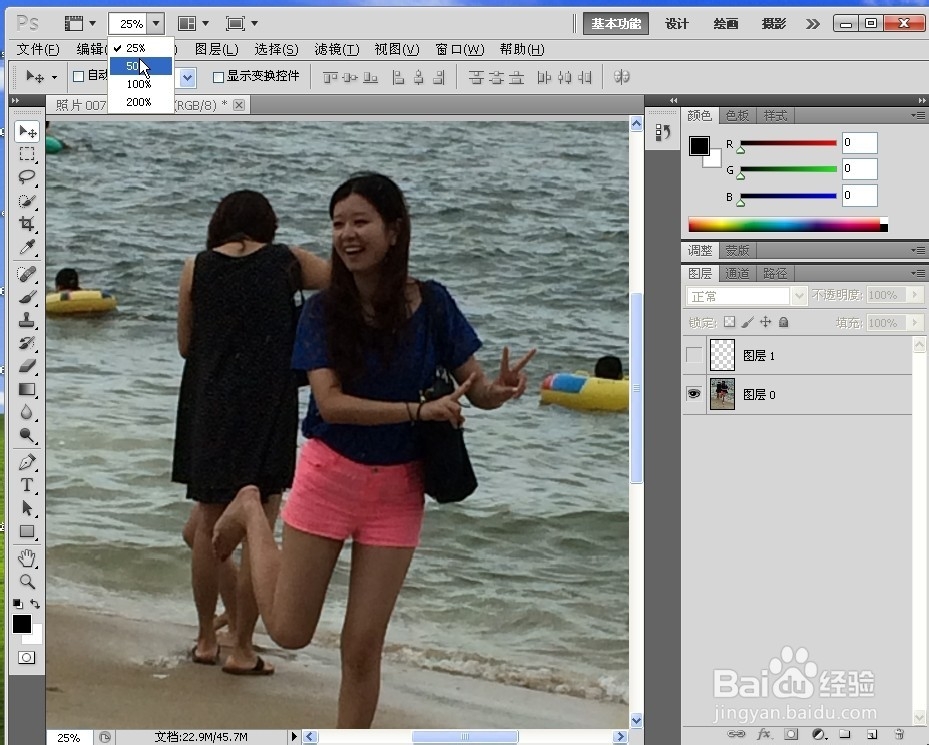The width and height of the screenshot is (929, 745).
Task: Select the Path Selection tool
Action: coord(27,508)
